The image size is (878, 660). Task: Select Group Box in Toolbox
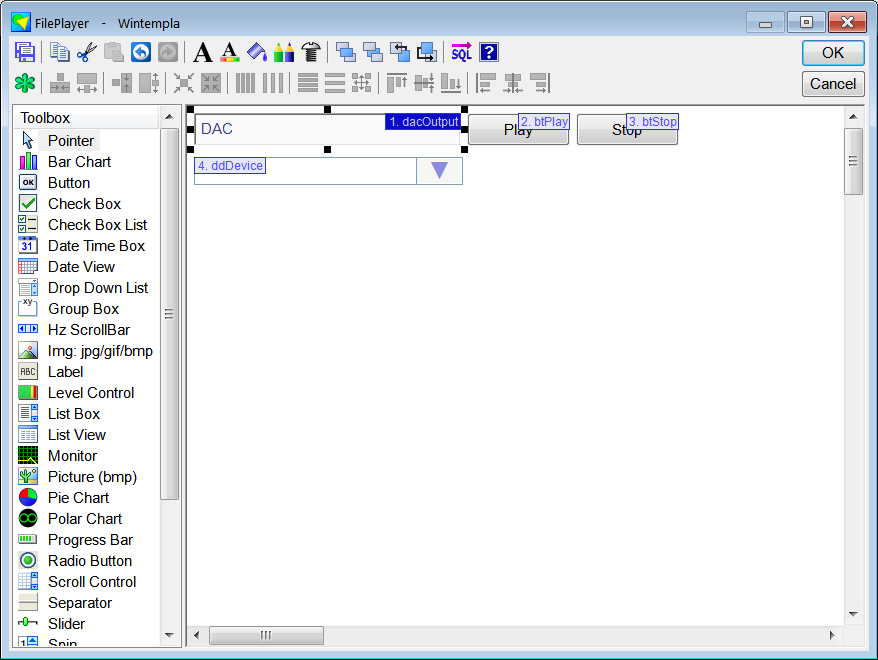coord(83,309)
